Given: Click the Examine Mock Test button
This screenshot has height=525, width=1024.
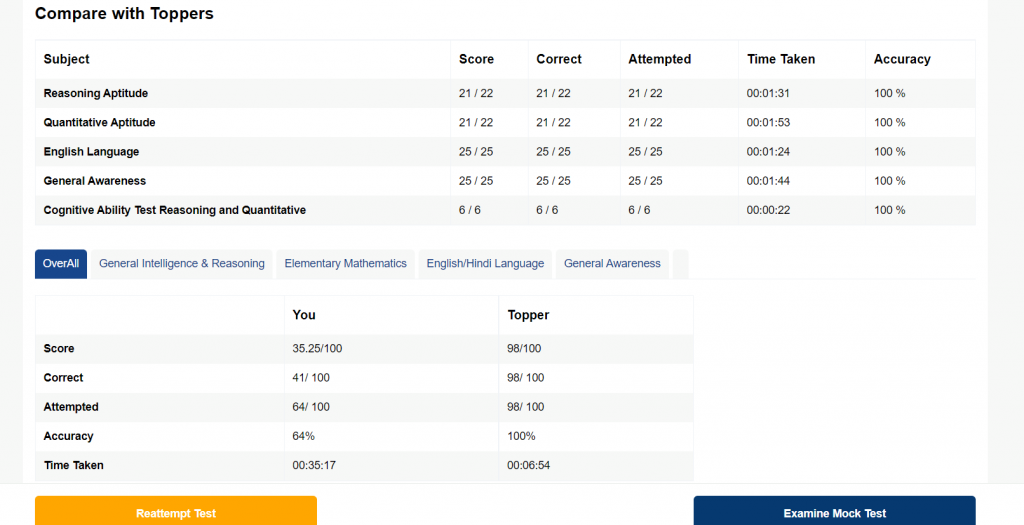Looking at the screenshot, I should 835,511.
